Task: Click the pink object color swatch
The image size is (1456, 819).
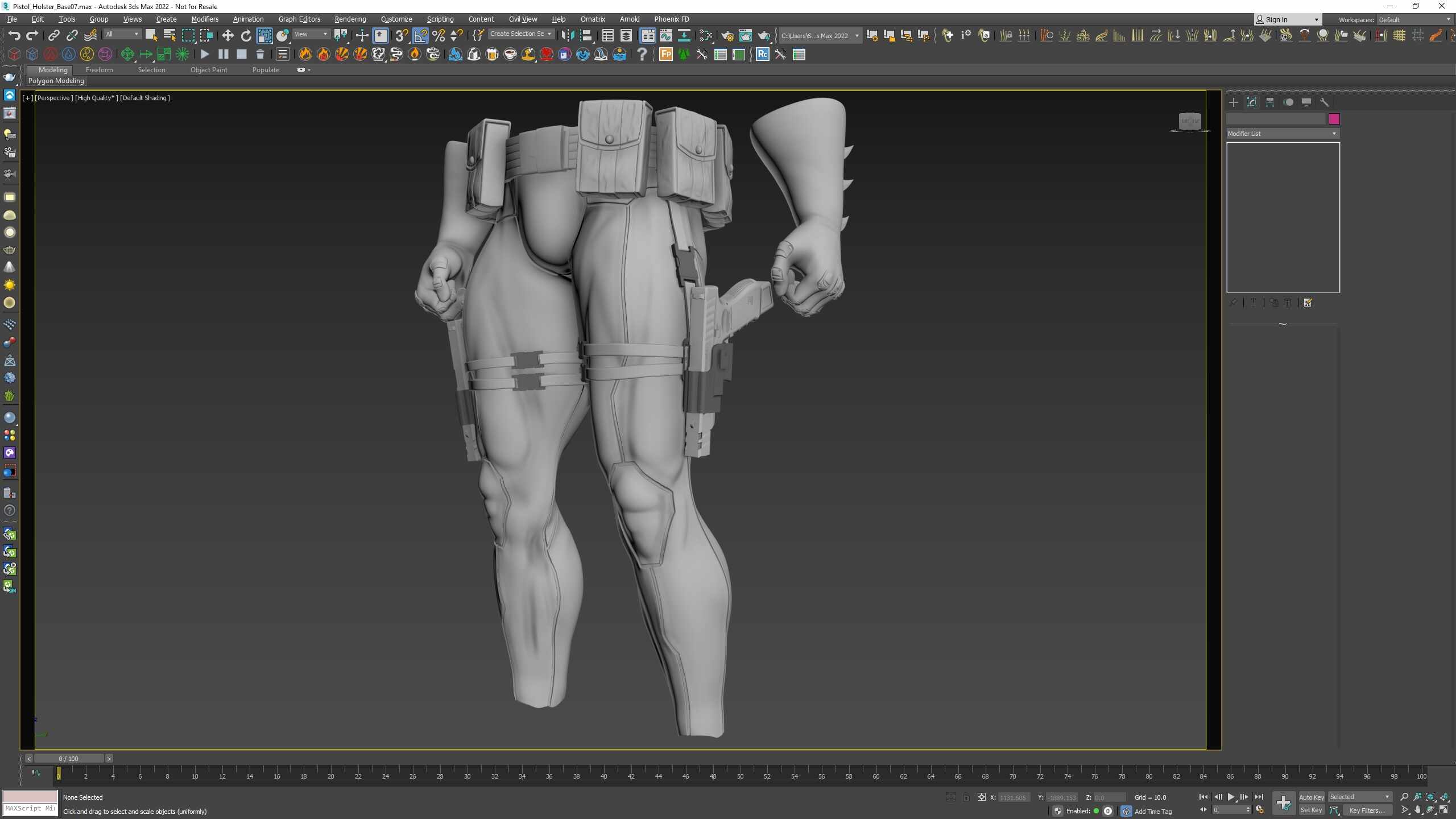Action: [1334, 119]
